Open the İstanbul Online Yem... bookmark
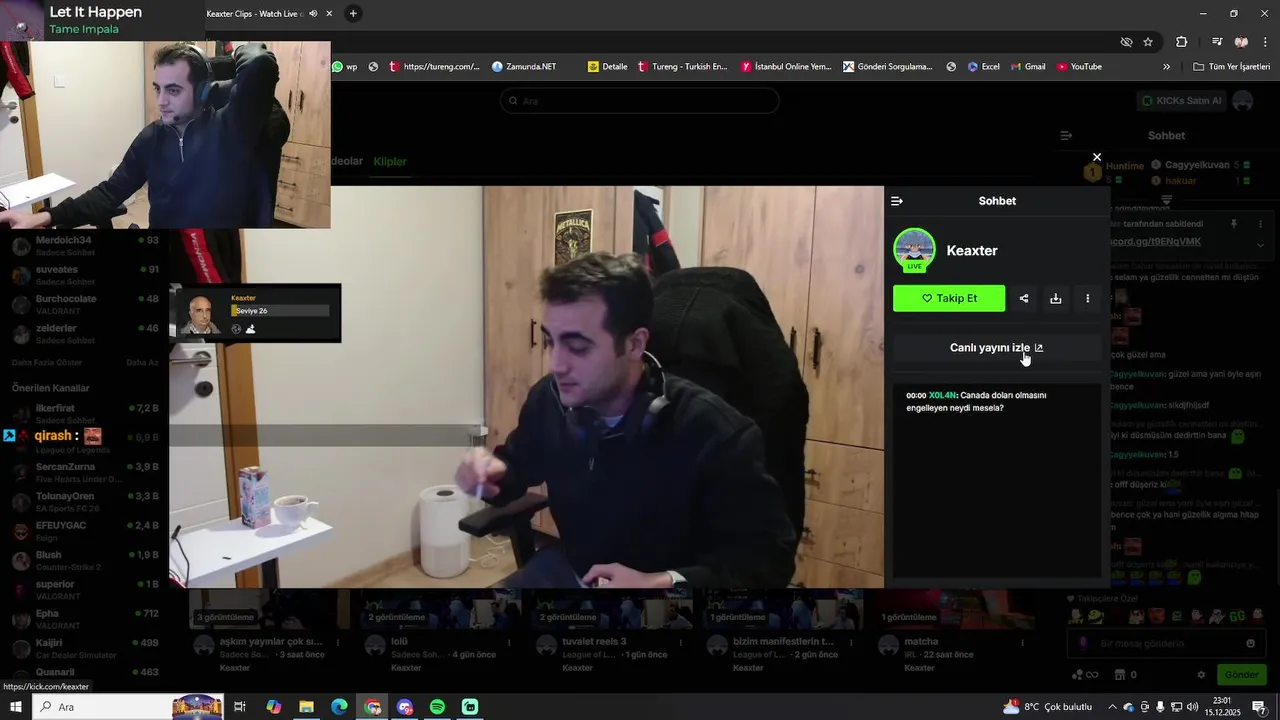The width and height of the screenshot is (1280, 720). pos(786,67)
